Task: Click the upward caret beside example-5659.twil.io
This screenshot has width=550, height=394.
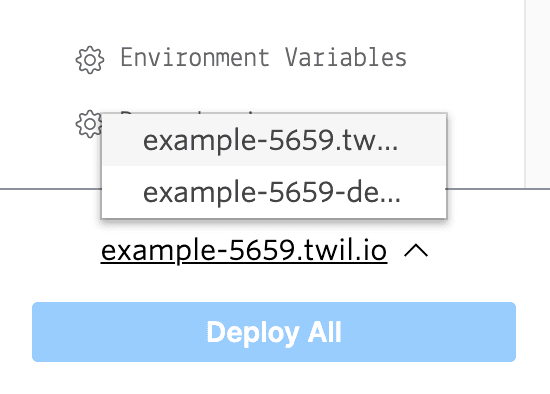Action: [x=416, y=251]
